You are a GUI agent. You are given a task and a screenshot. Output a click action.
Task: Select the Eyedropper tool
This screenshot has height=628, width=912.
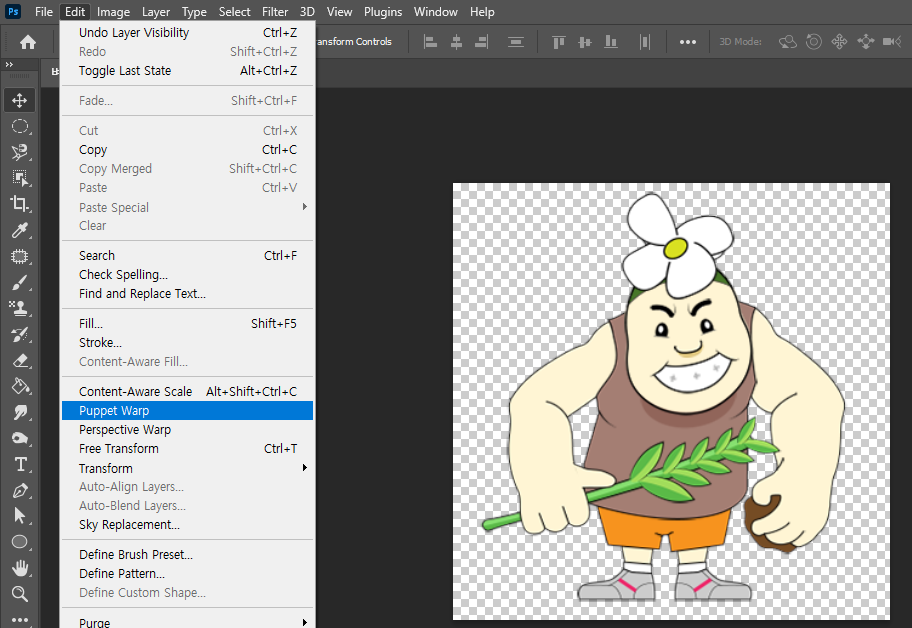[x=20, y=230]
